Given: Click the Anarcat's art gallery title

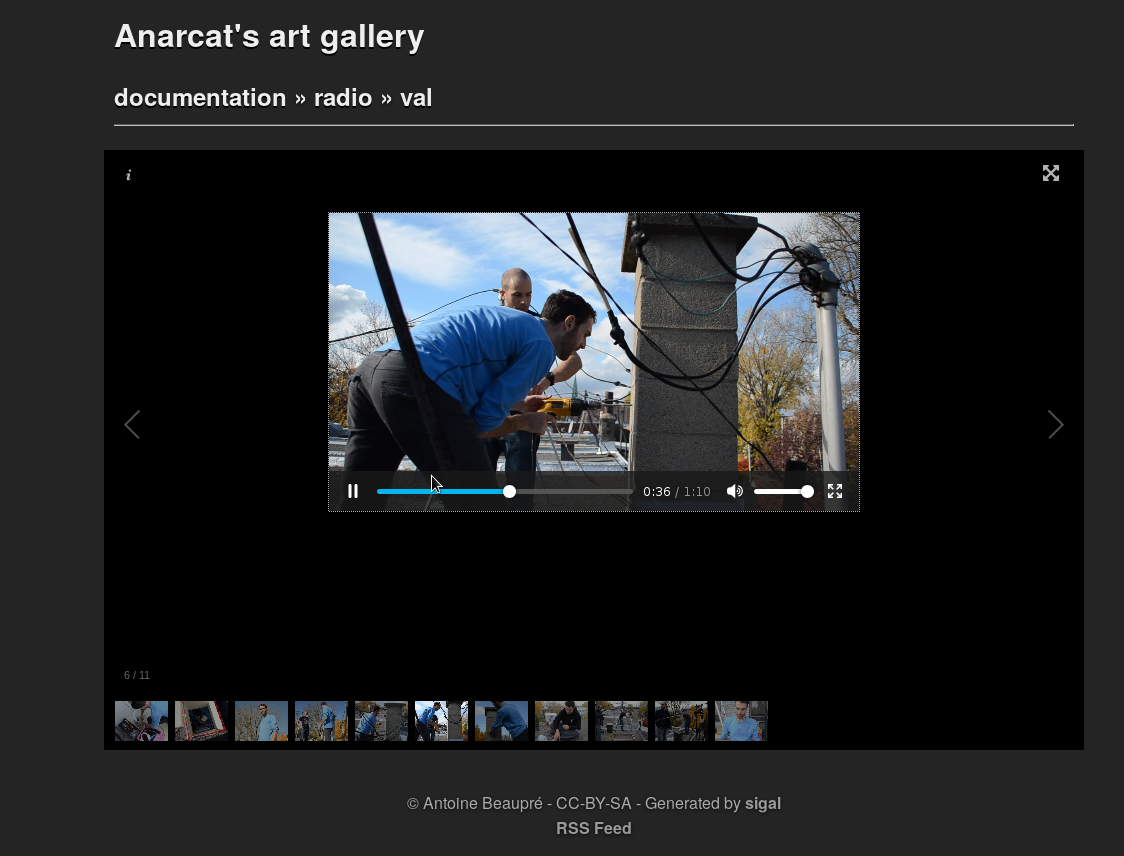Looking at the screenshot, I should 269,37.
